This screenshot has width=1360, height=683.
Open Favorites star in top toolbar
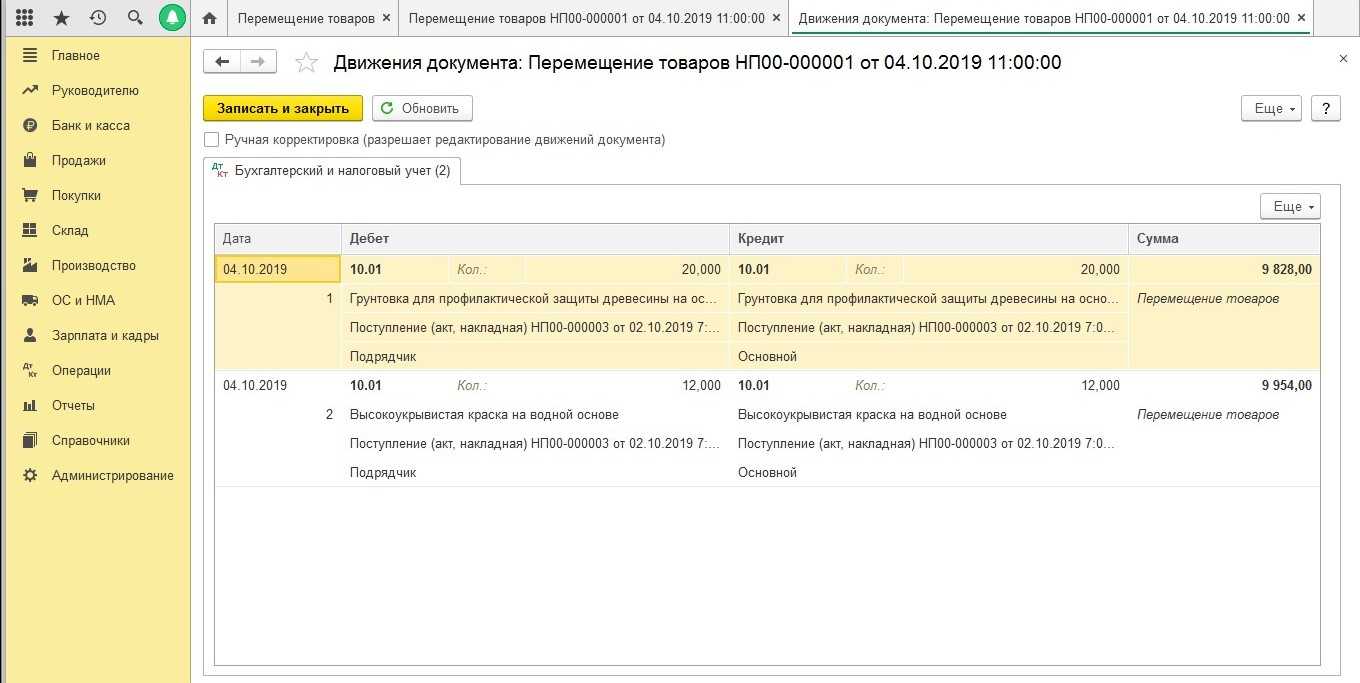click(x=61, y=18)
